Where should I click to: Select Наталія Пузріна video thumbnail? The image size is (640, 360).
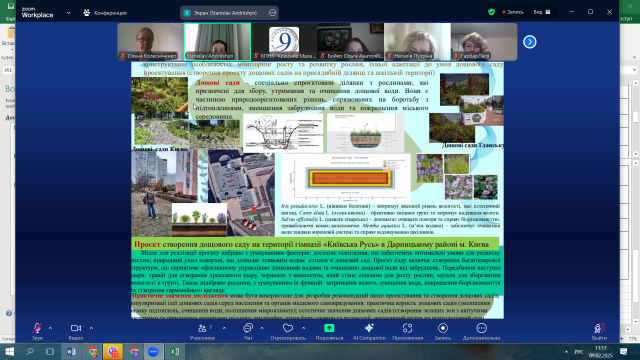coord(417,42)
